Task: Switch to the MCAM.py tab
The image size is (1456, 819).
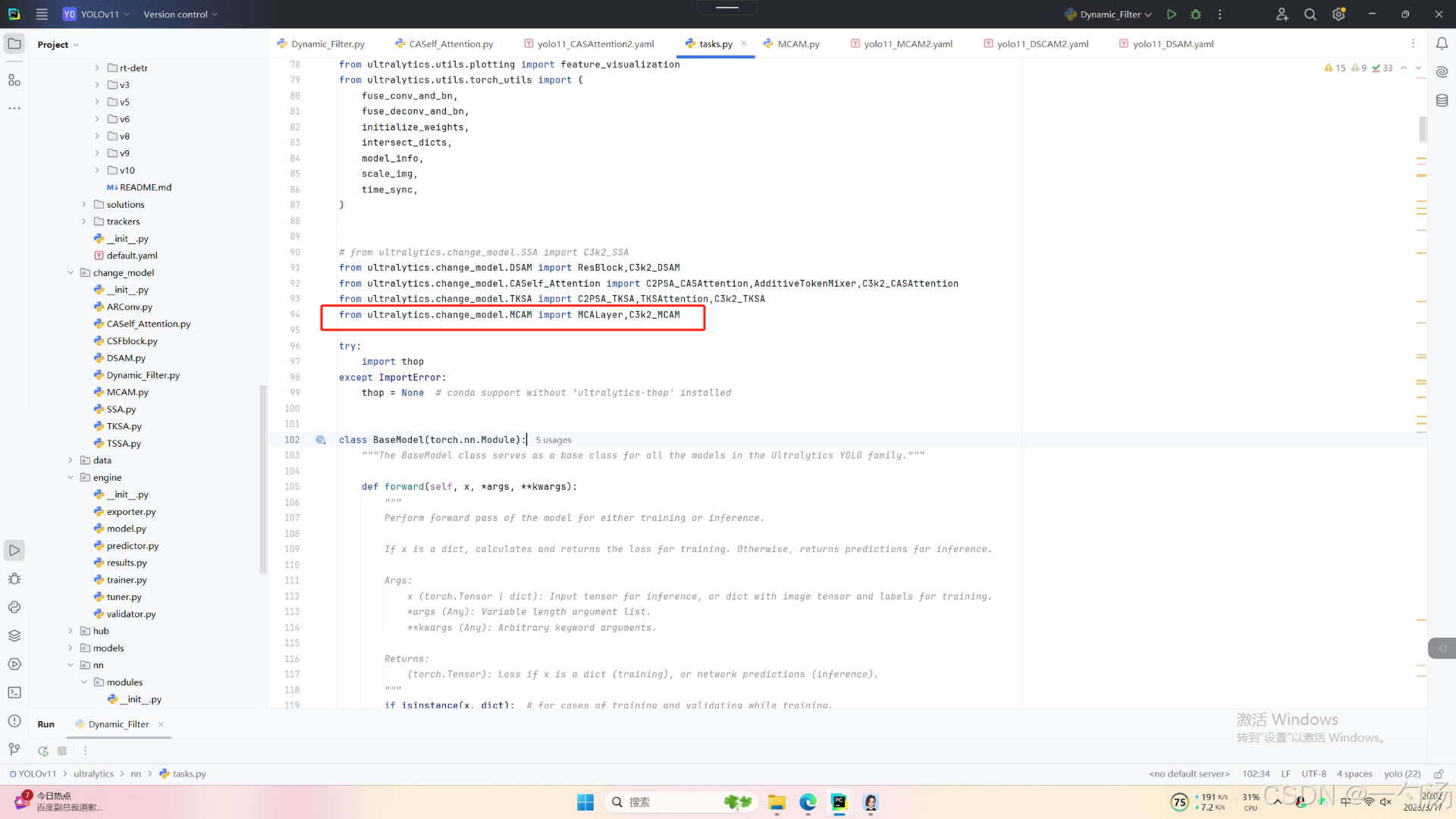Action: (798, 44)
